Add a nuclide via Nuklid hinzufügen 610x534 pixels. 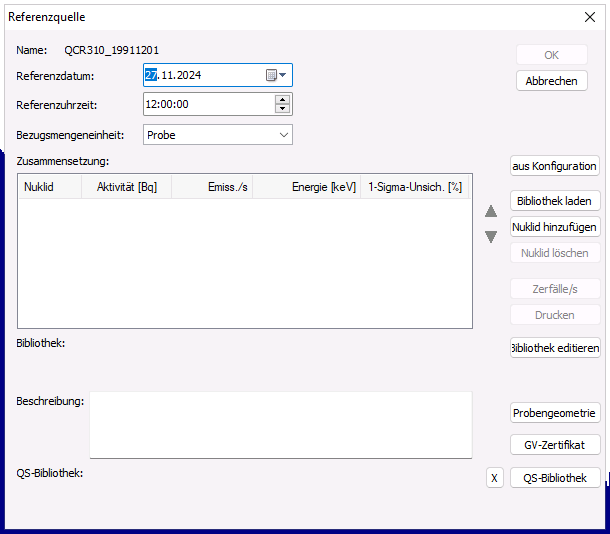click(x=554, y=227)
